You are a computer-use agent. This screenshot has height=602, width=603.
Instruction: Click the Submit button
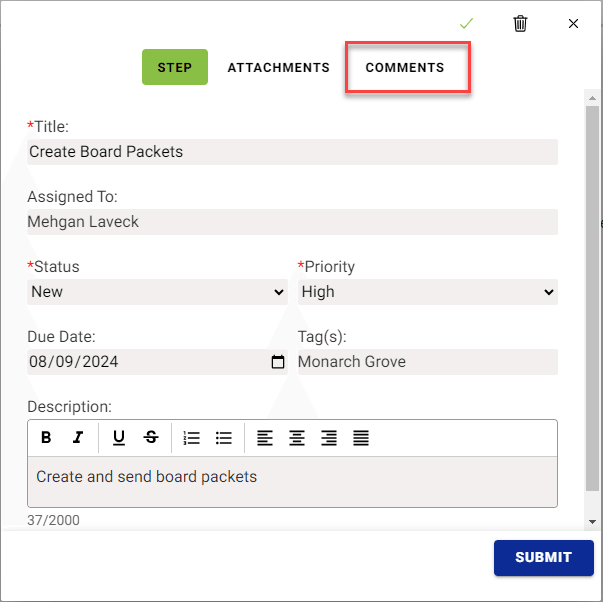pyautogui.click(x=543, y=557)
